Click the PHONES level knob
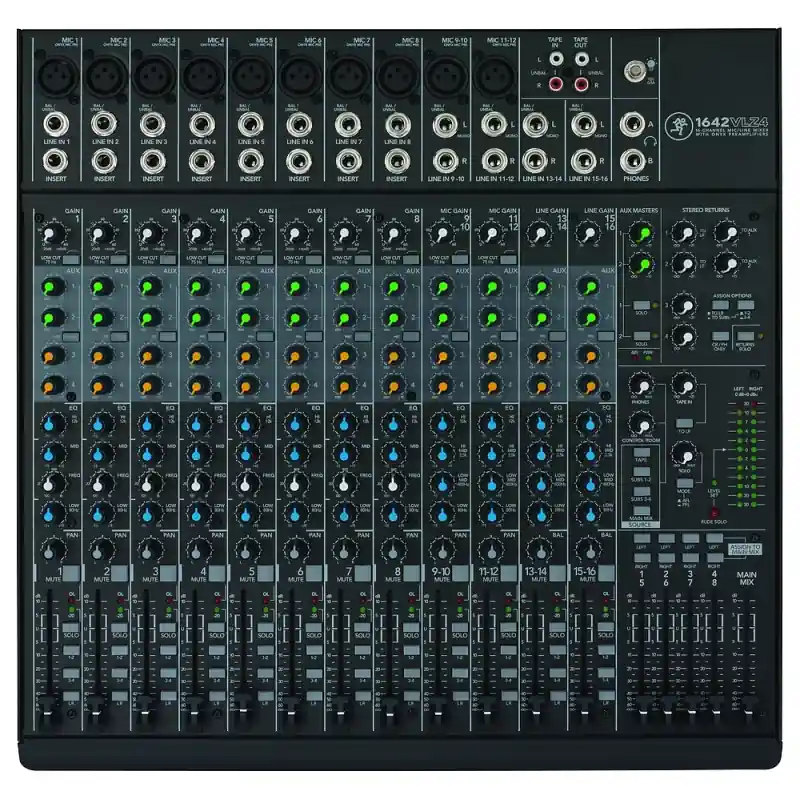The height and width of the screenshot is (800, 800). [x=640, y=386]
